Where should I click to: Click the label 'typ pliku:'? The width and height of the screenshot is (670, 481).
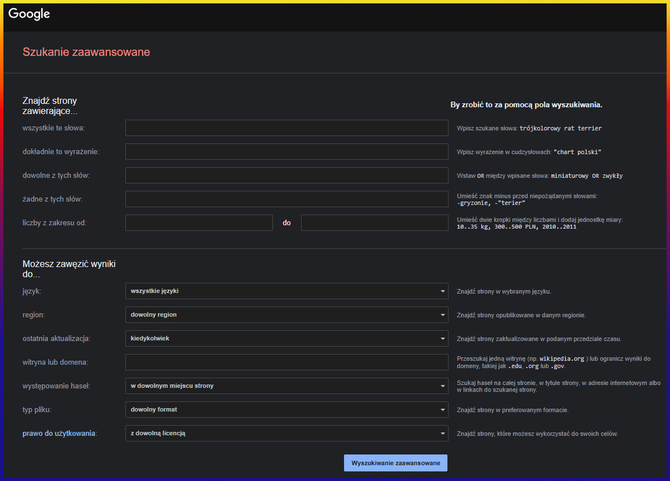(36, 410)
